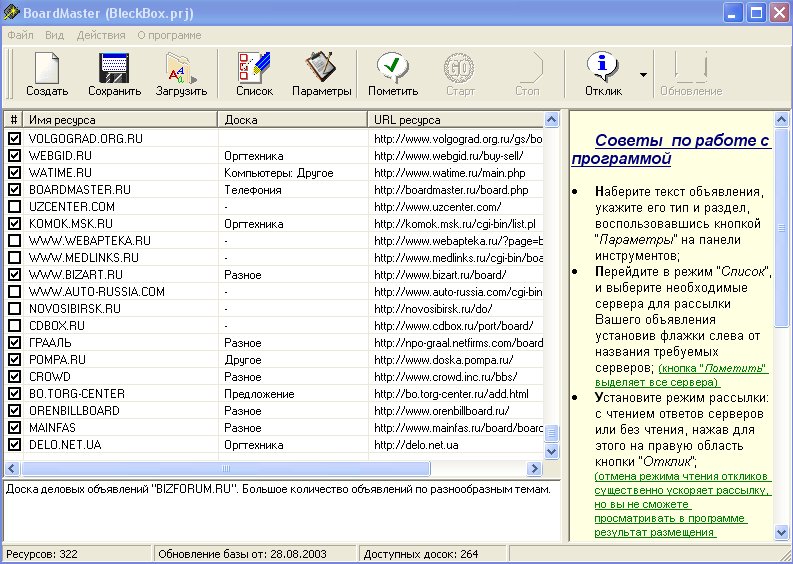This screenshot has width=793, height=564.
Task: Sort by Имя ресурса column header
Action: [x=120, y=120]
